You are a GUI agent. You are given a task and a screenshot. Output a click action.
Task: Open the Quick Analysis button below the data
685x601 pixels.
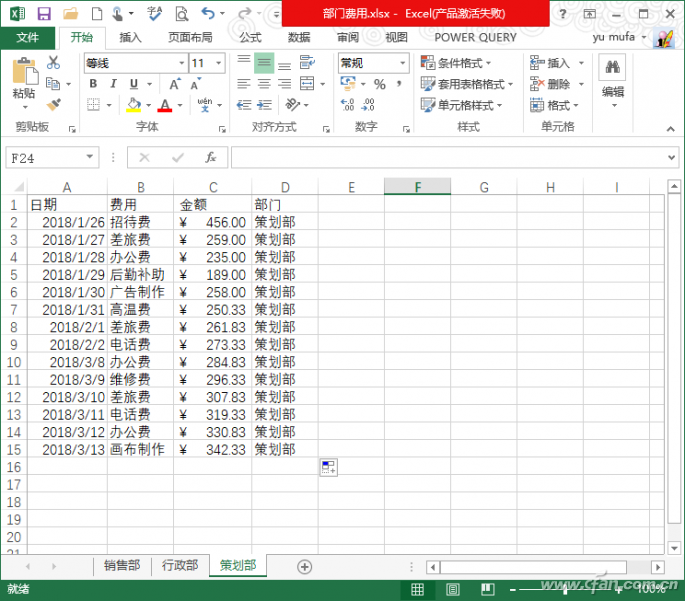click(x=328, y=467)
